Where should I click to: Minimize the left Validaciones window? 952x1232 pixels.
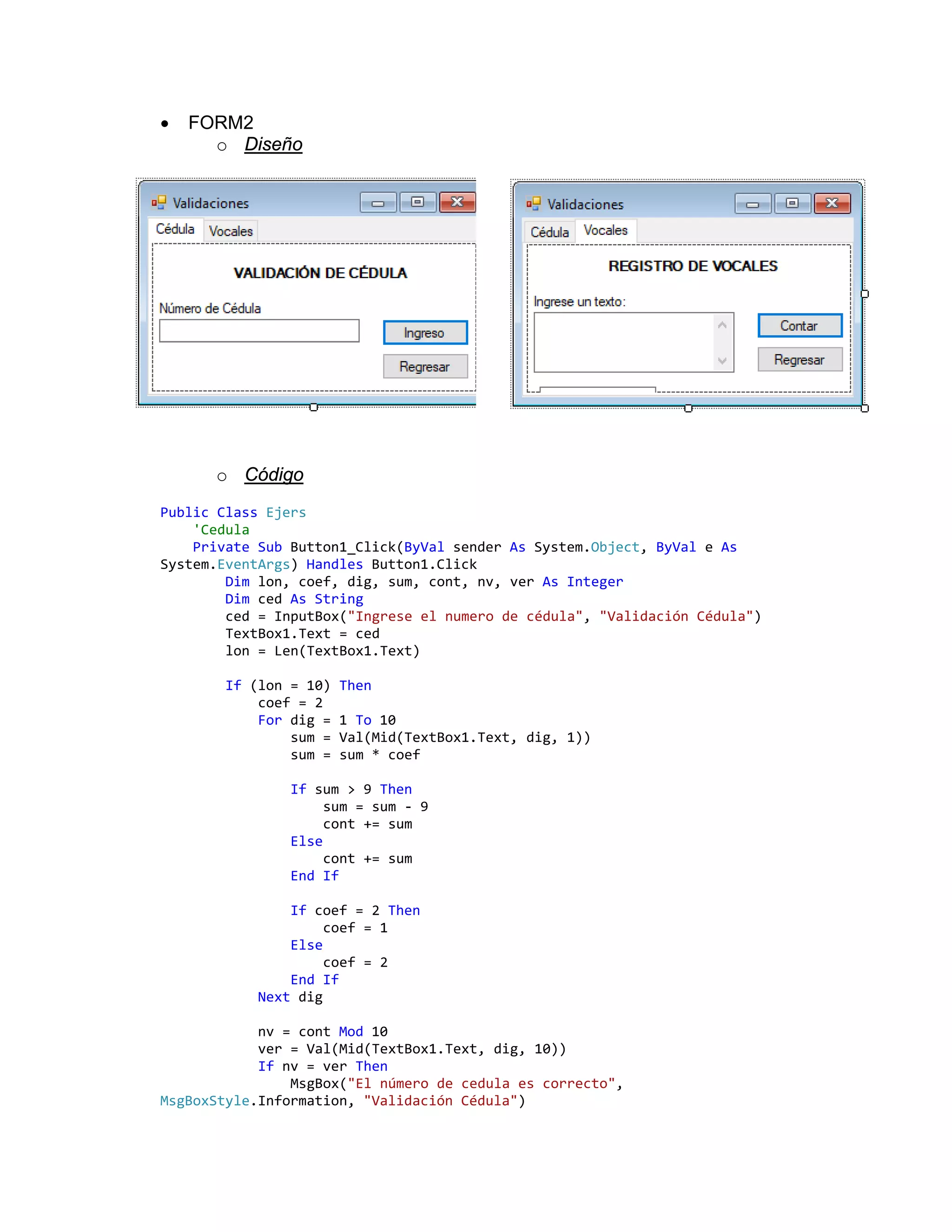378,203
